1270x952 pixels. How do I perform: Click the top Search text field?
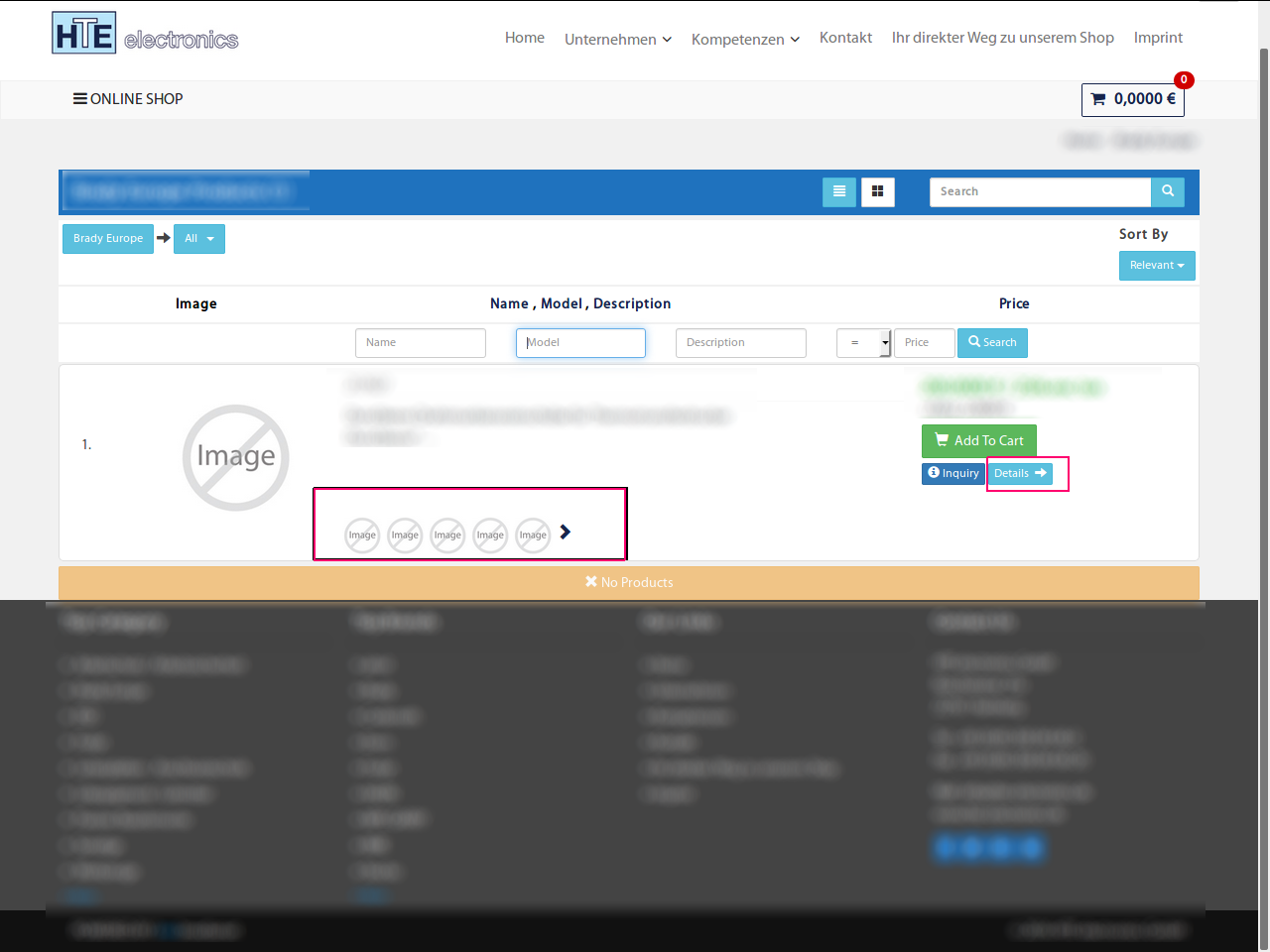coord(1040,191)
